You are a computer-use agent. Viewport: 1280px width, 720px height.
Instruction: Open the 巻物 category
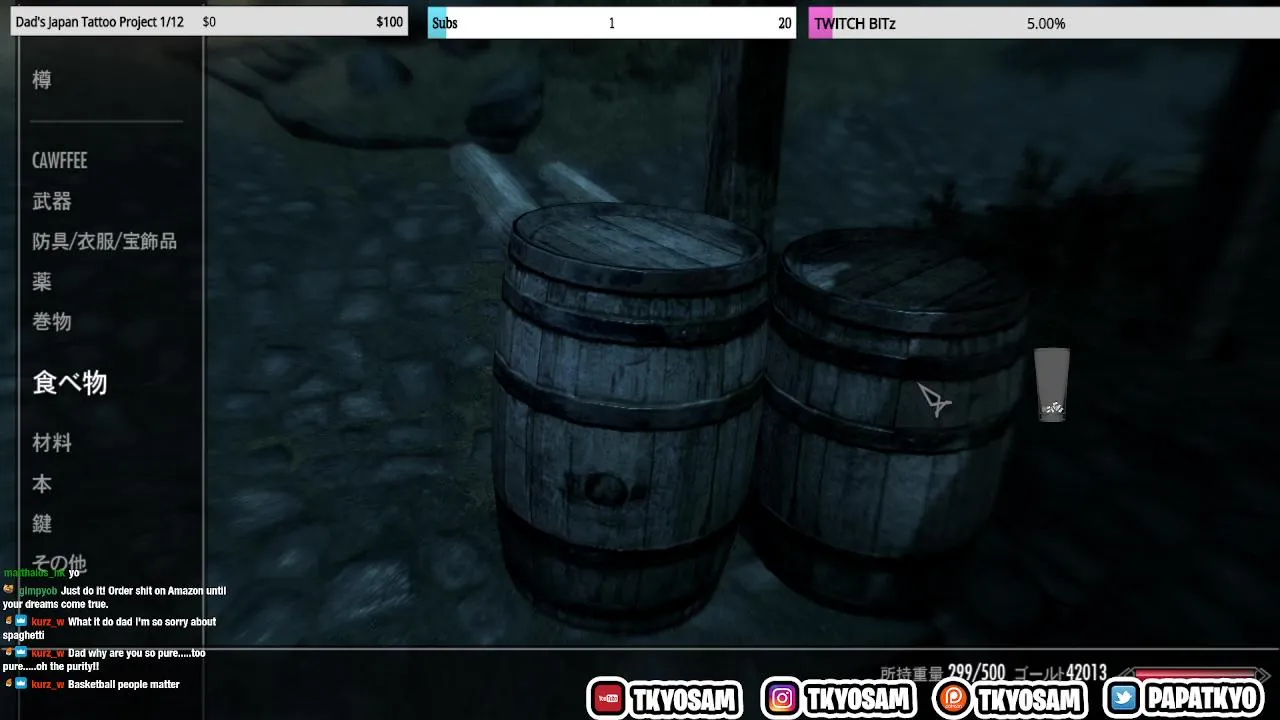(52, 321)
